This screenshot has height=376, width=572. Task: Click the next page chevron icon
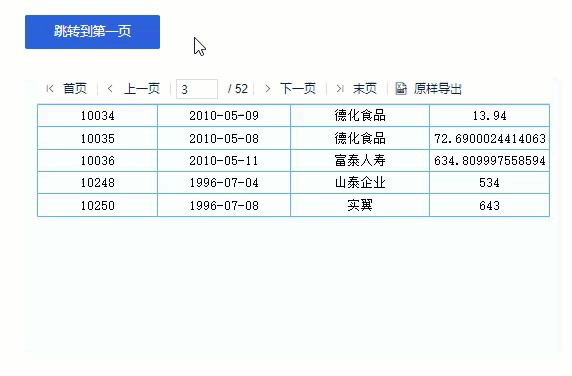coord(268,89)
